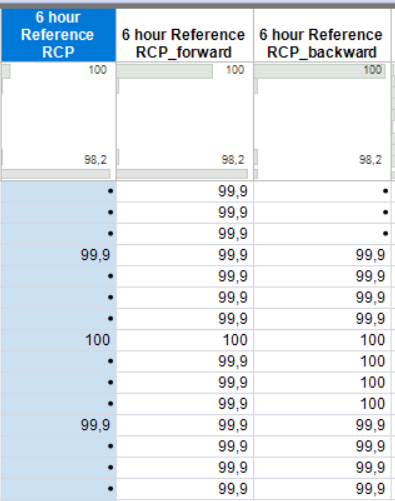Click the '98,2' axis label in RCP histogram
The image size is (395, 501).
[95, 160]
